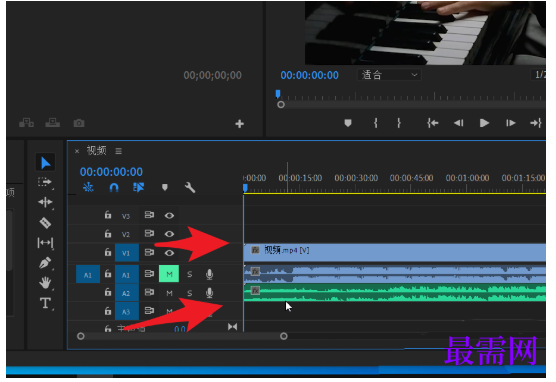
Task: Select the Selection tool arrow
Action: [45, 163]
